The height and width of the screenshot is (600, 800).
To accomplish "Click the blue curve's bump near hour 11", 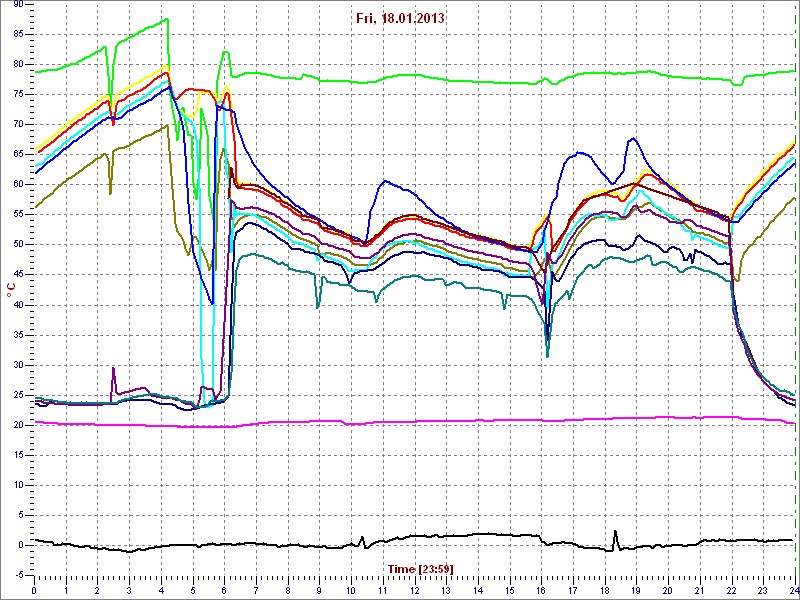I will [x=383, y=181].
